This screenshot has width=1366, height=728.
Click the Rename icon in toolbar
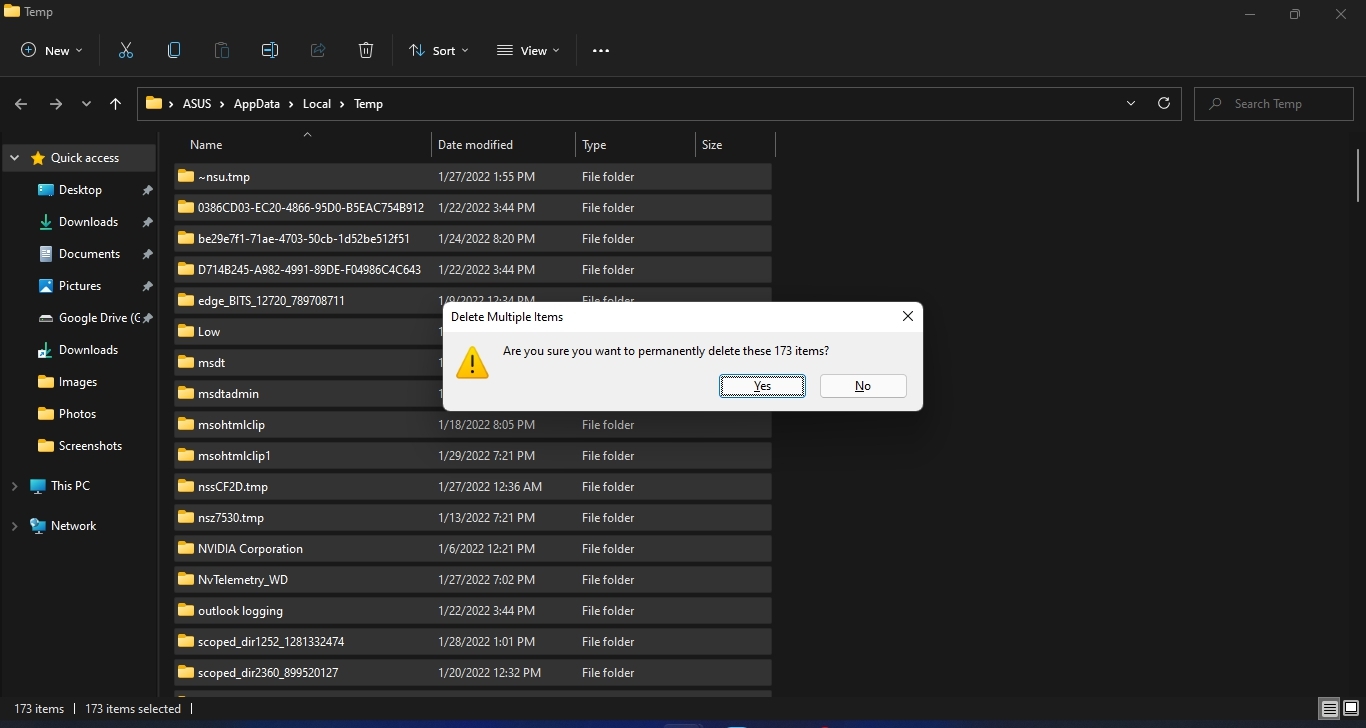[270, 50]
